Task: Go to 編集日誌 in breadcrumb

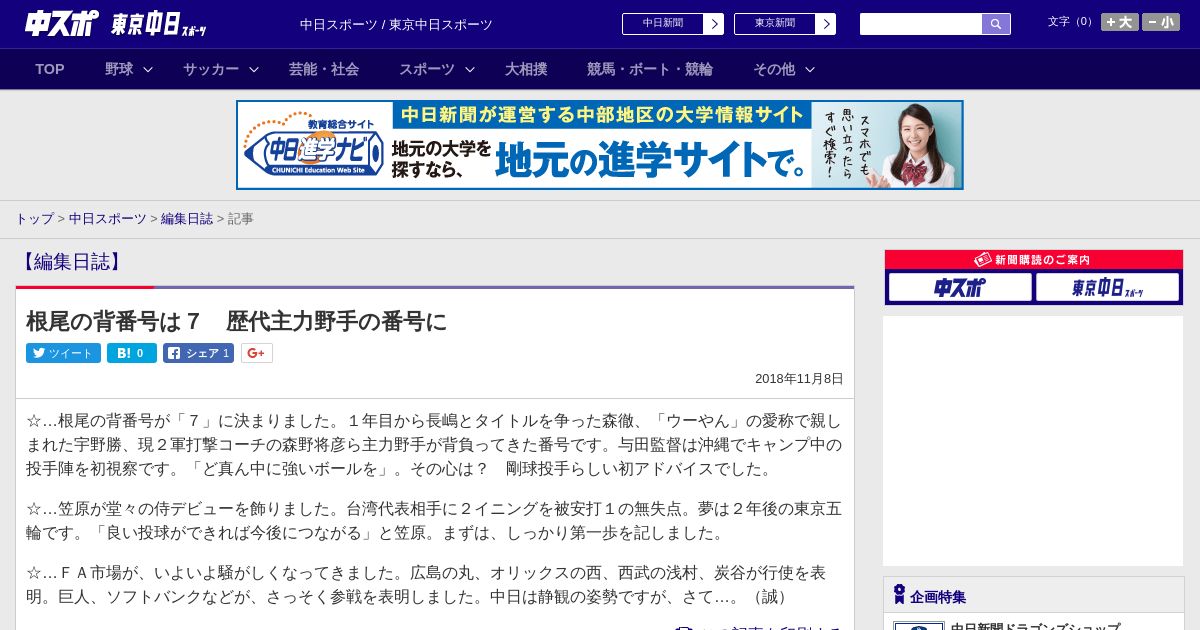Action: [187, 218]
